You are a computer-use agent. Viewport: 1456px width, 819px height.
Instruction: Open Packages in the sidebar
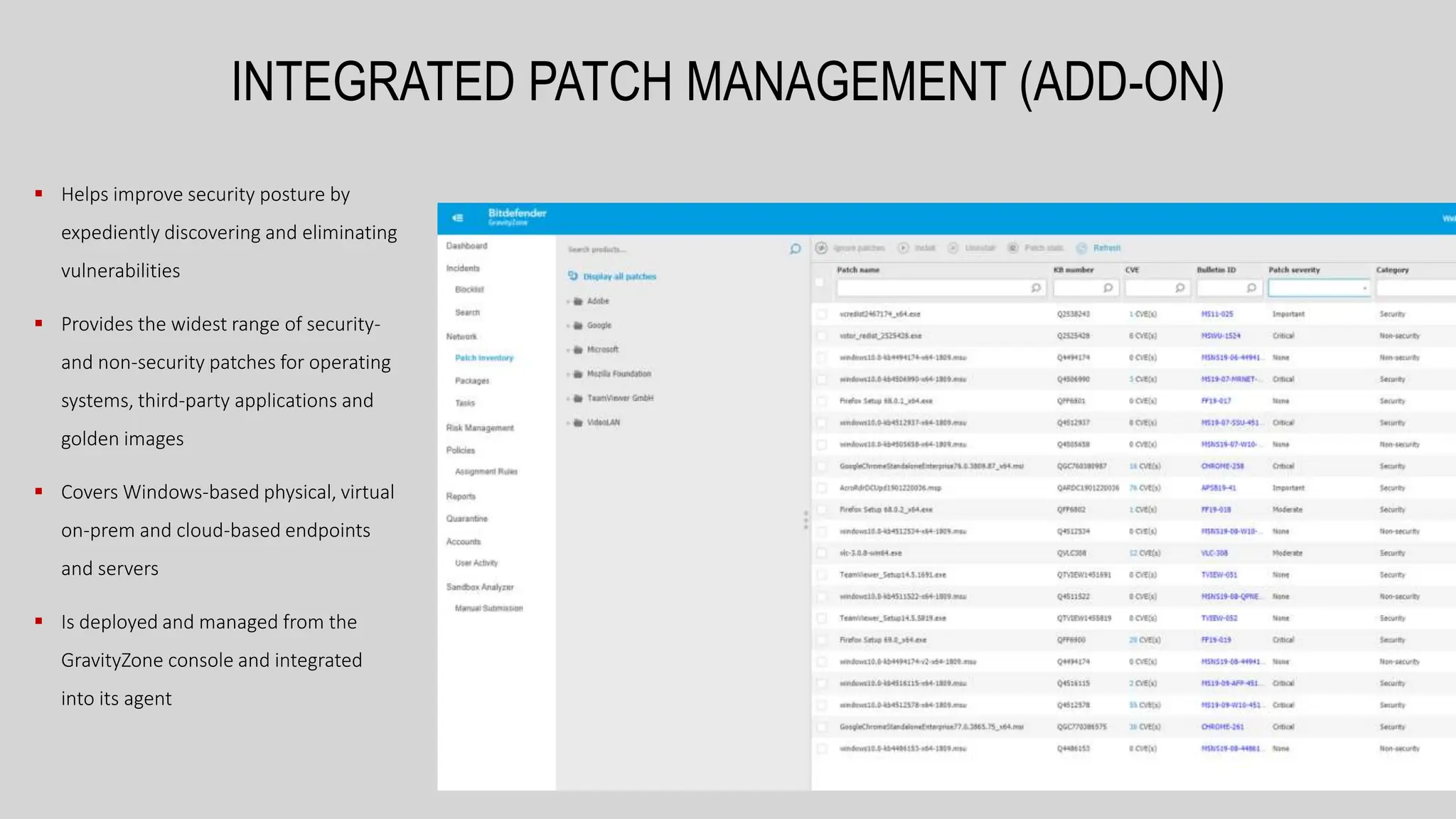click(472, 381)
